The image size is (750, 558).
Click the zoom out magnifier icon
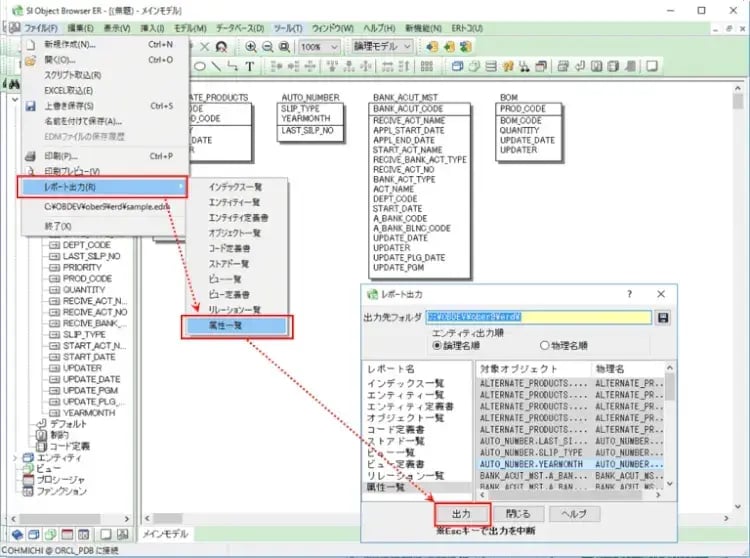coord(267,47)
